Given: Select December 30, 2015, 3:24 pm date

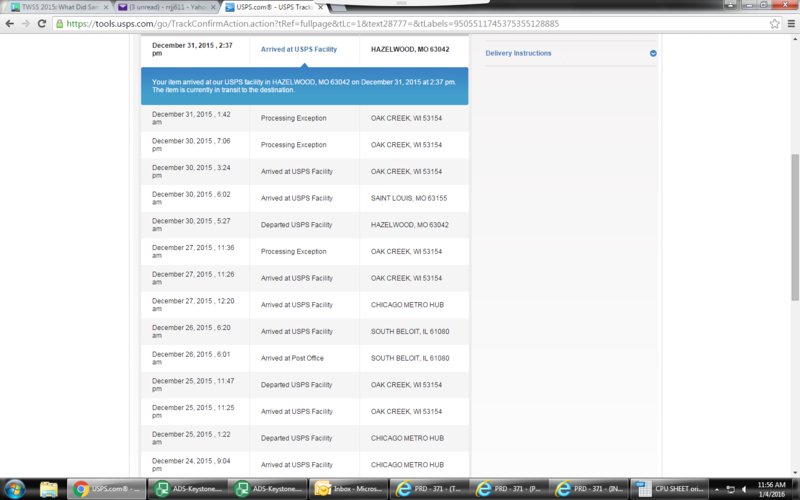Looking at the screenshot, I should (191, 171).
